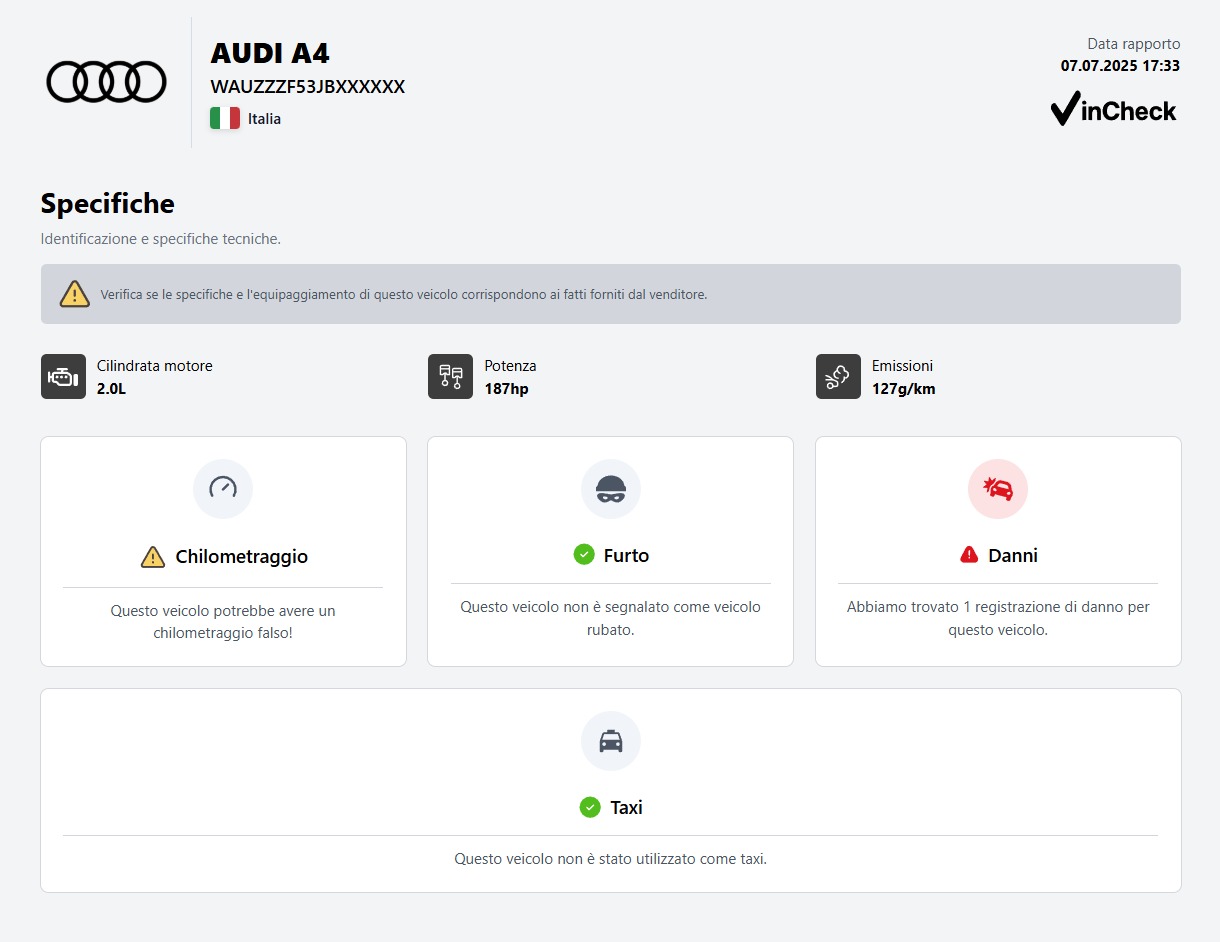
Task: Click the Audi four-rings logo
Action: click(x=106, y=82)
